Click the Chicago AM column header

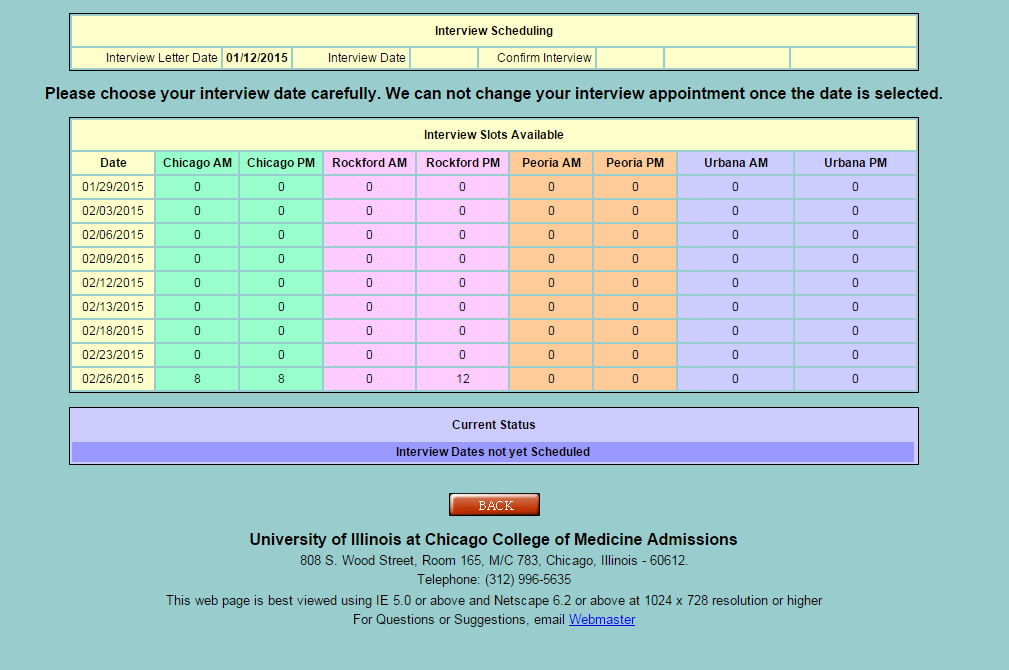[x=197, y=163]
